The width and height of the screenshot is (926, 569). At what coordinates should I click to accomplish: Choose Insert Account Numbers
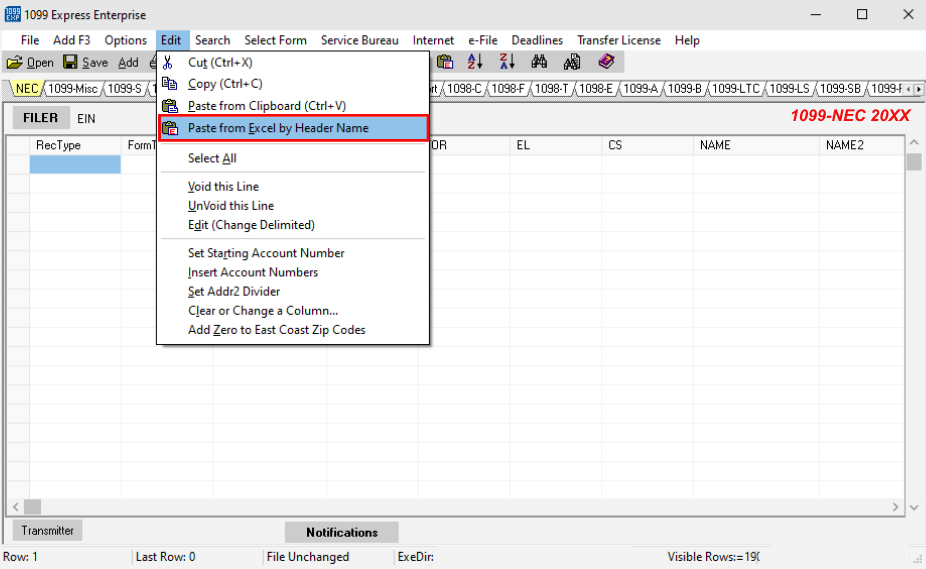[x=293, y=272]
